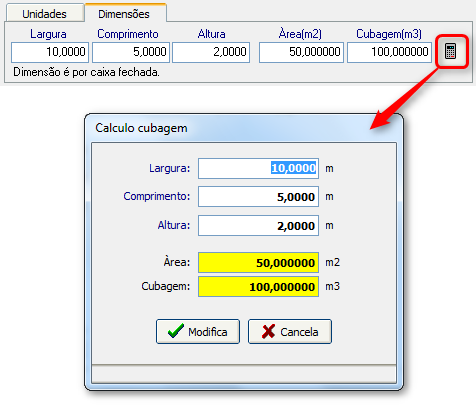
Task: Click the green checkmark on Modifica
Action: click(x=176, y=331)
